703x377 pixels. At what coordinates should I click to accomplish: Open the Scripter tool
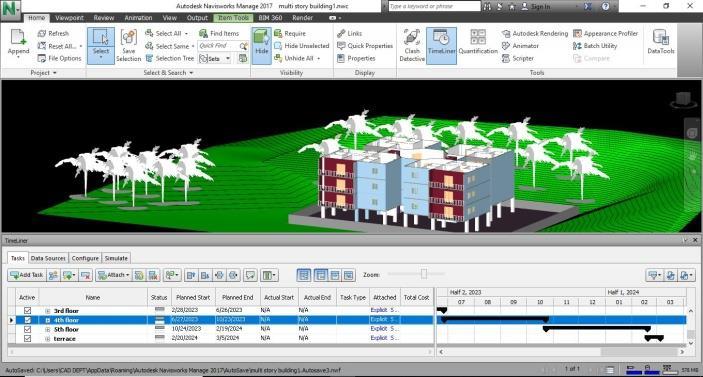click(x=518, y=58)
